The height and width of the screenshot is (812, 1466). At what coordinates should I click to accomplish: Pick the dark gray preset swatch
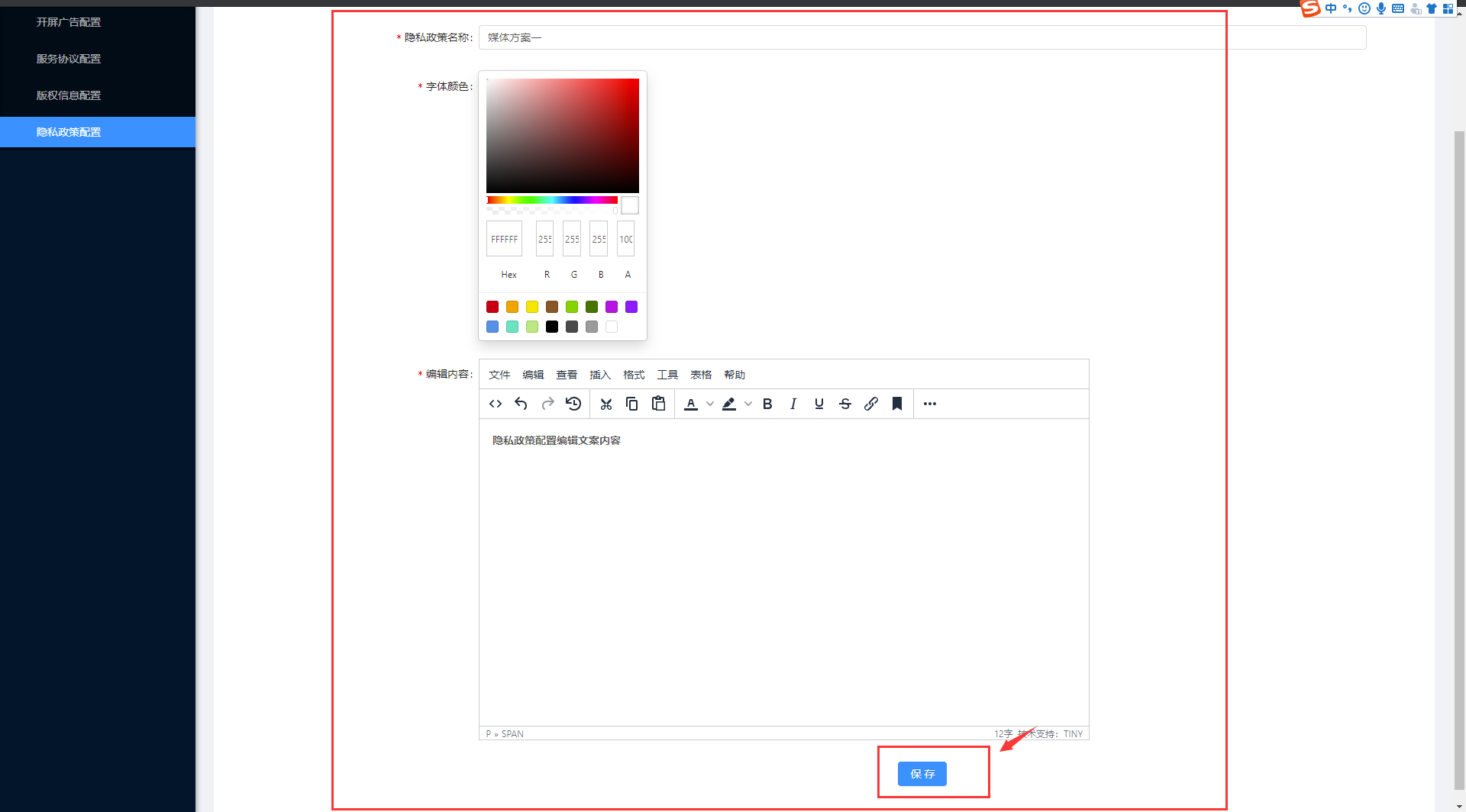click(x=572, y=327)
